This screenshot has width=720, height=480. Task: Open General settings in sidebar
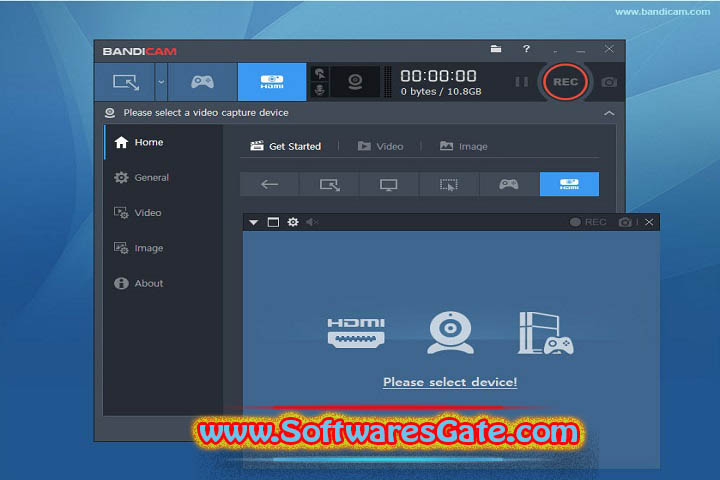pyautogui.click(x=163, y=178)
